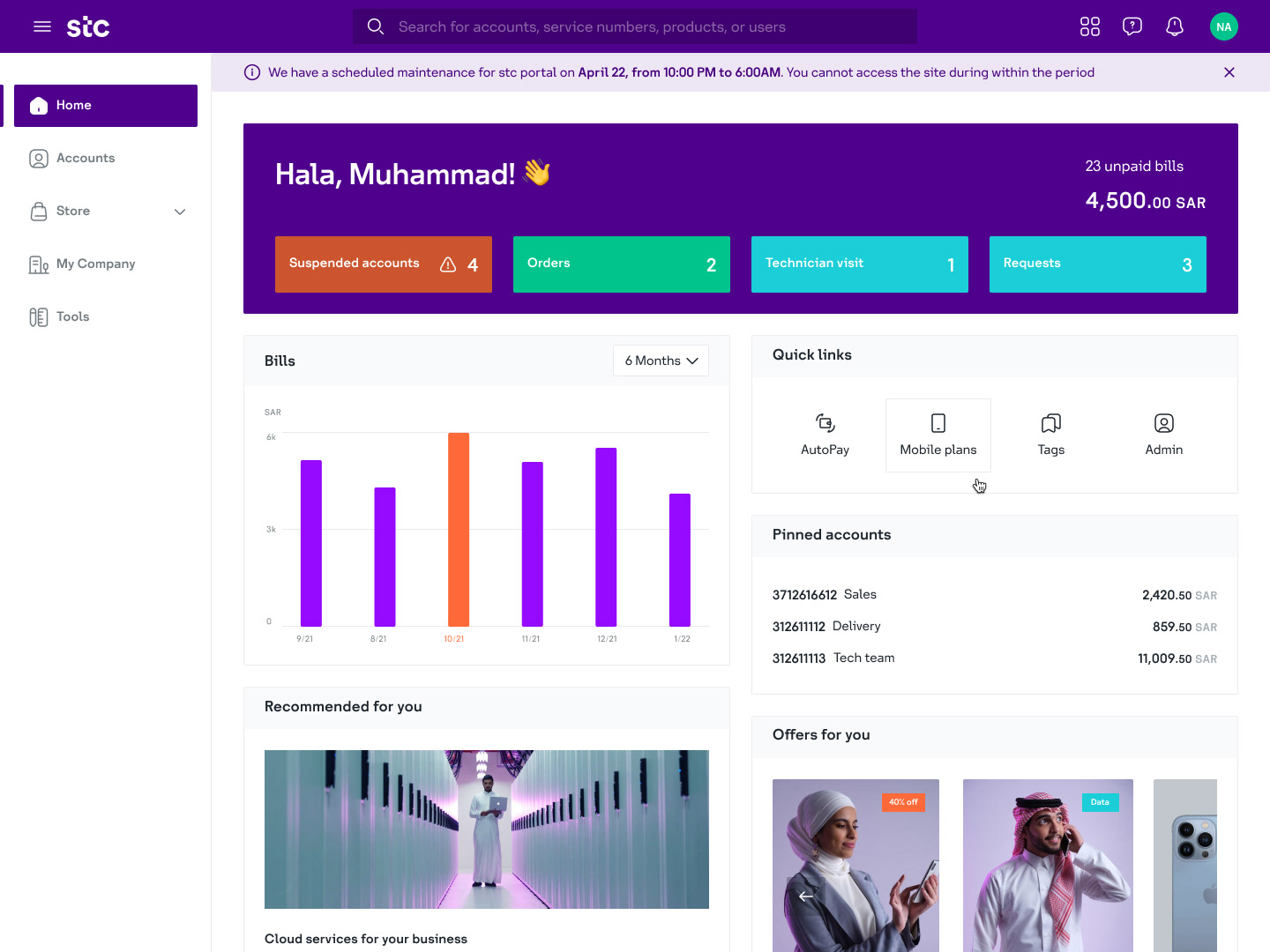This screenshot has height=952, width=1270.
Task: Click the 2,420.50 SAR amount
Action: coord(1179,595)
